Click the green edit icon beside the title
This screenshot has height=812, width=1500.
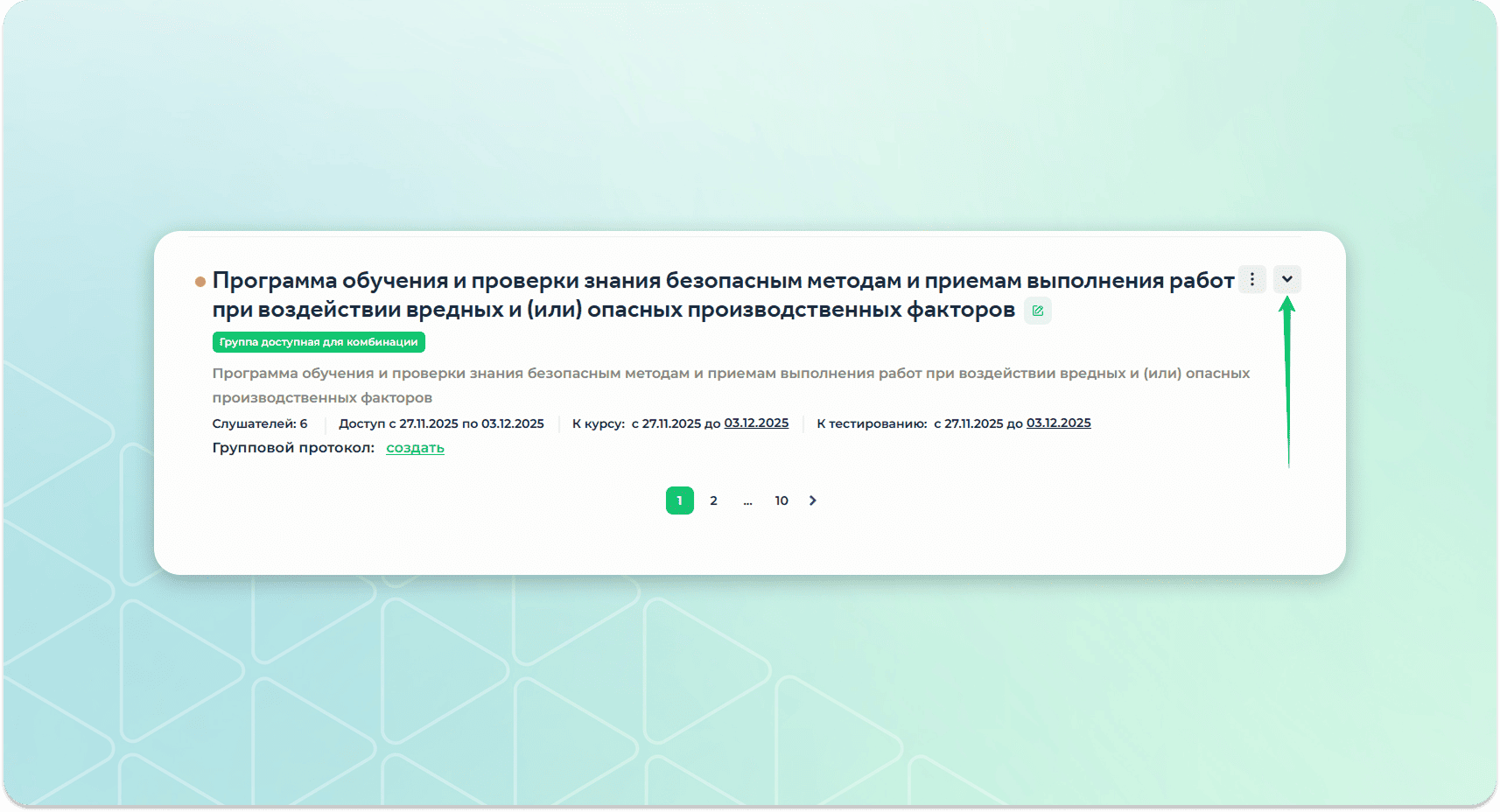1037,311
